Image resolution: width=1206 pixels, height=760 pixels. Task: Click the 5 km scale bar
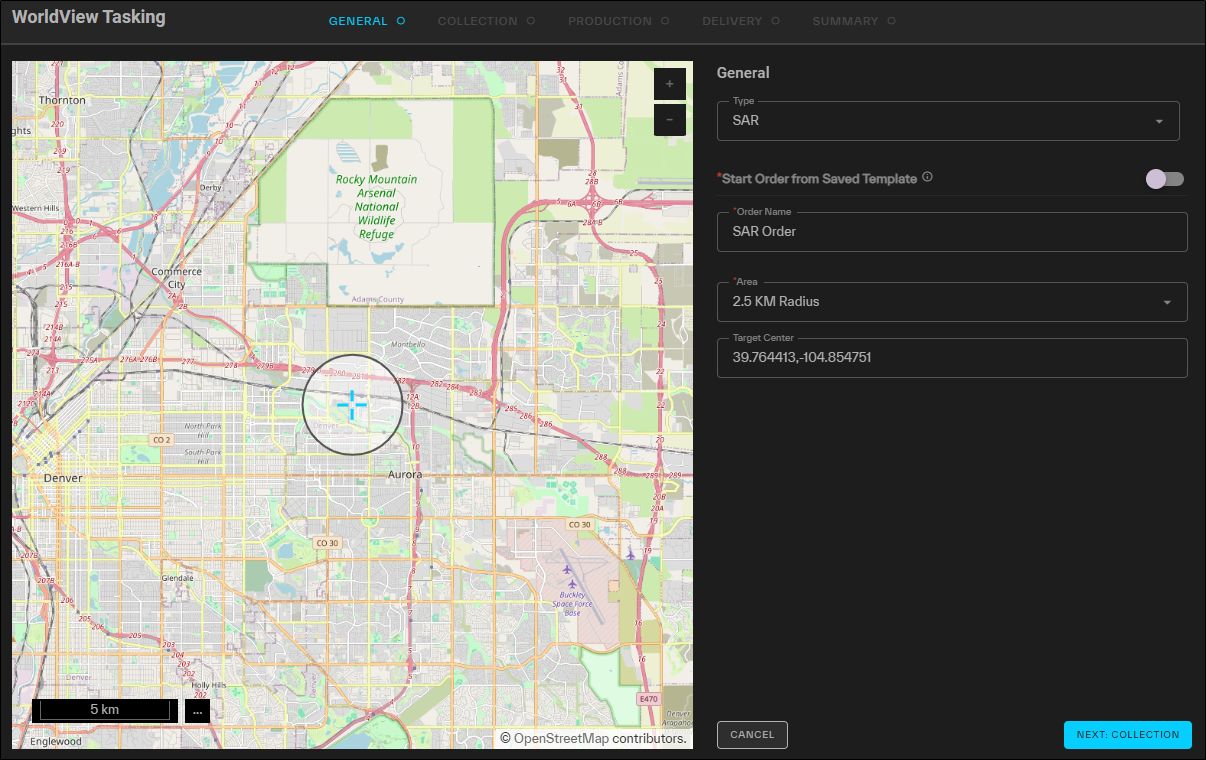[105, 710]
